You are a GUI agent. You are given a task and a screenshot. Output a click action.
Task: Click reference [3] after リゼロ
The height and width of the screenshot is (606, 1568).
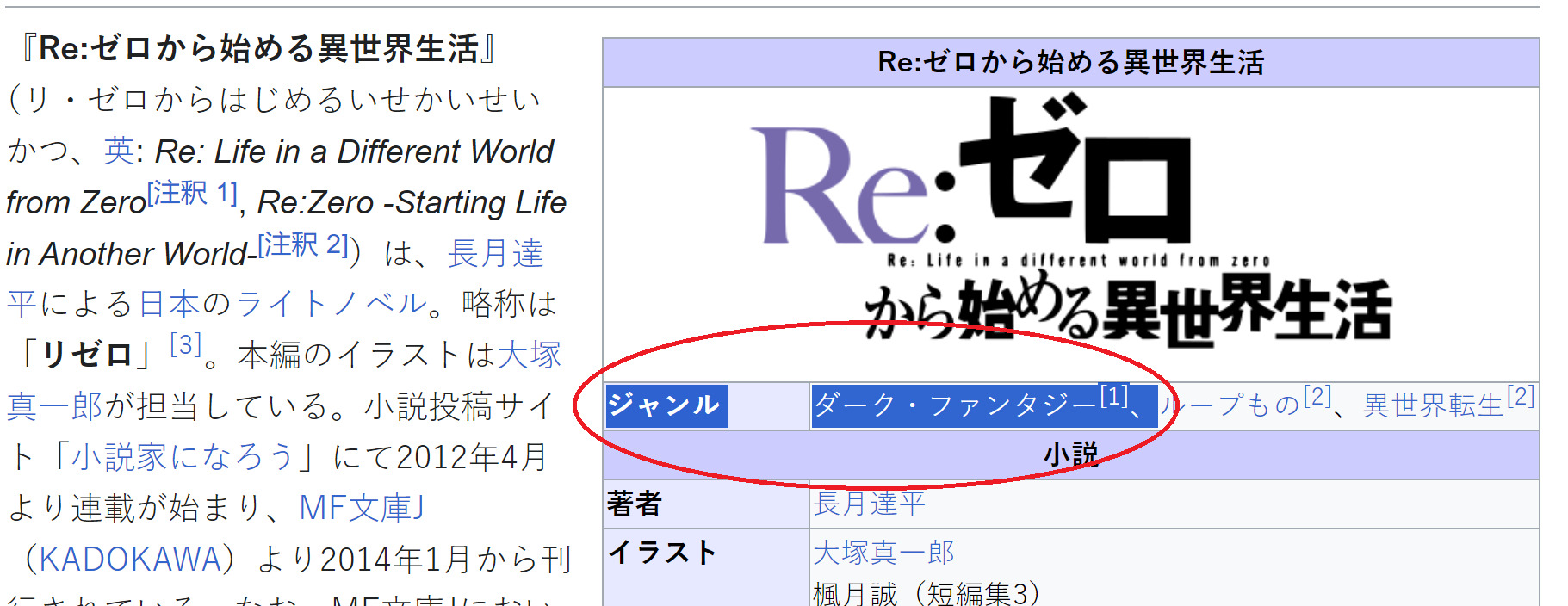[185, 345]
